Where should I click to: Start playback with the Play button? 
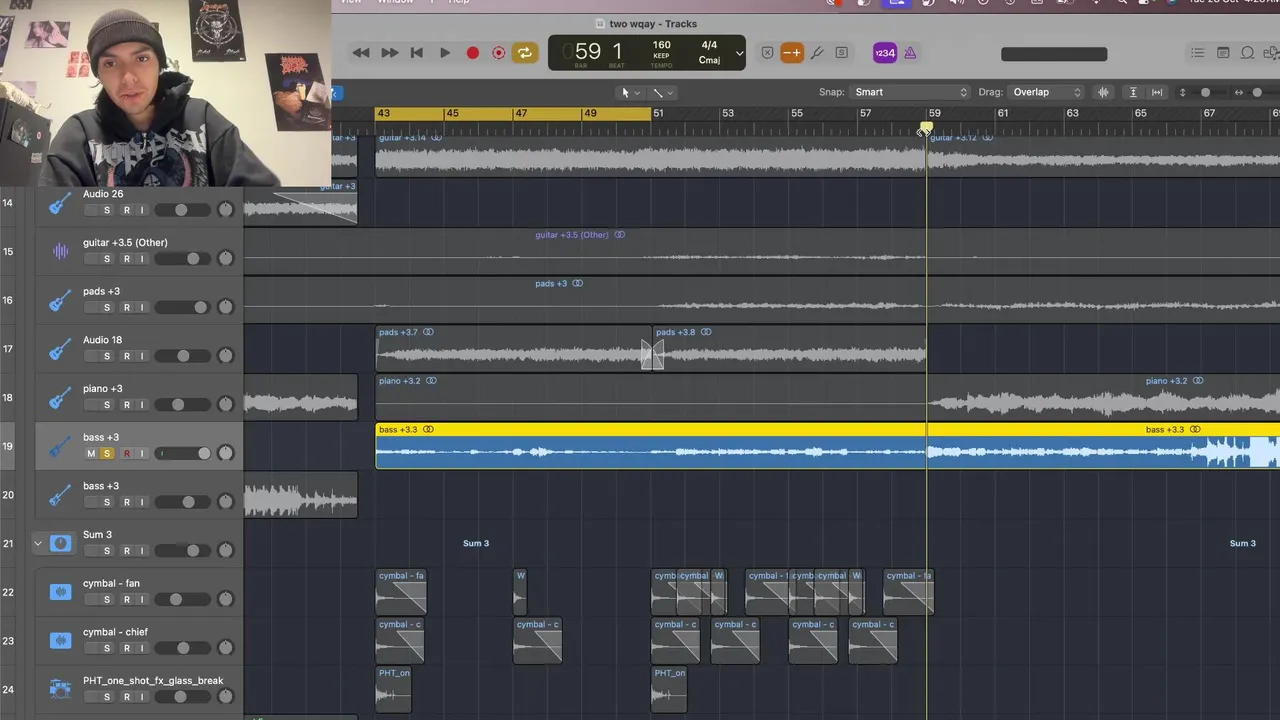[445, 53]
